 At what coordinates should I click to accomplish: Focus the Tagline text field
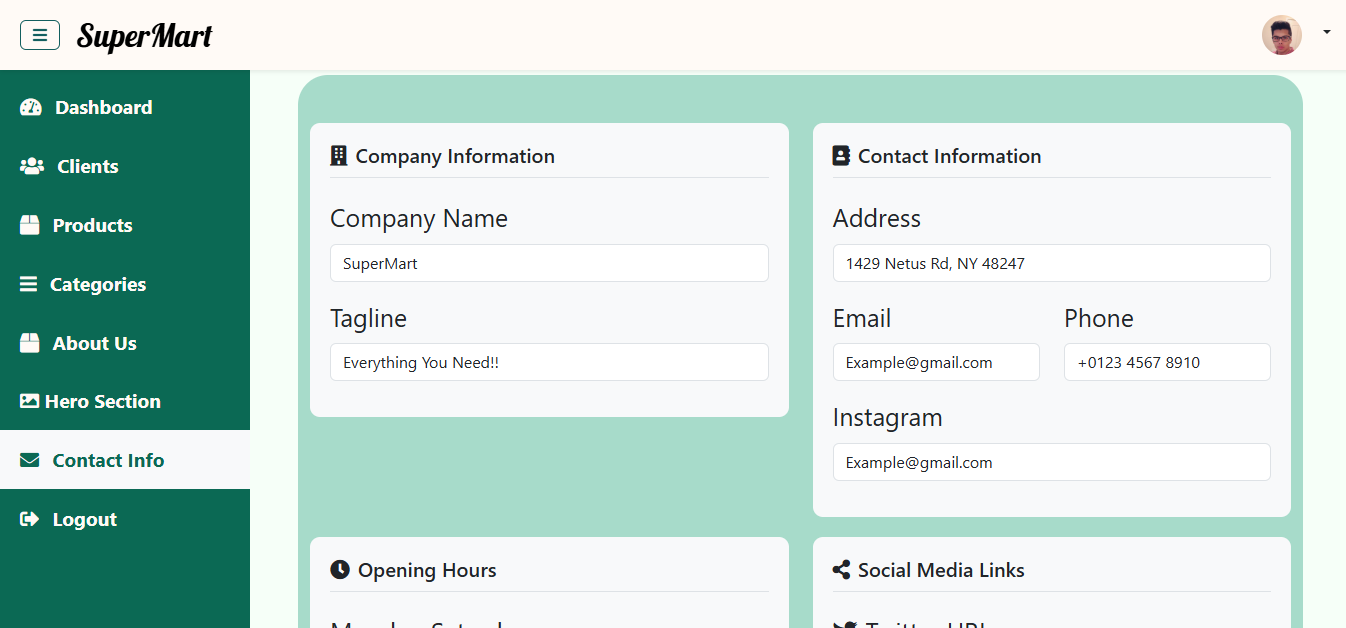549,362
